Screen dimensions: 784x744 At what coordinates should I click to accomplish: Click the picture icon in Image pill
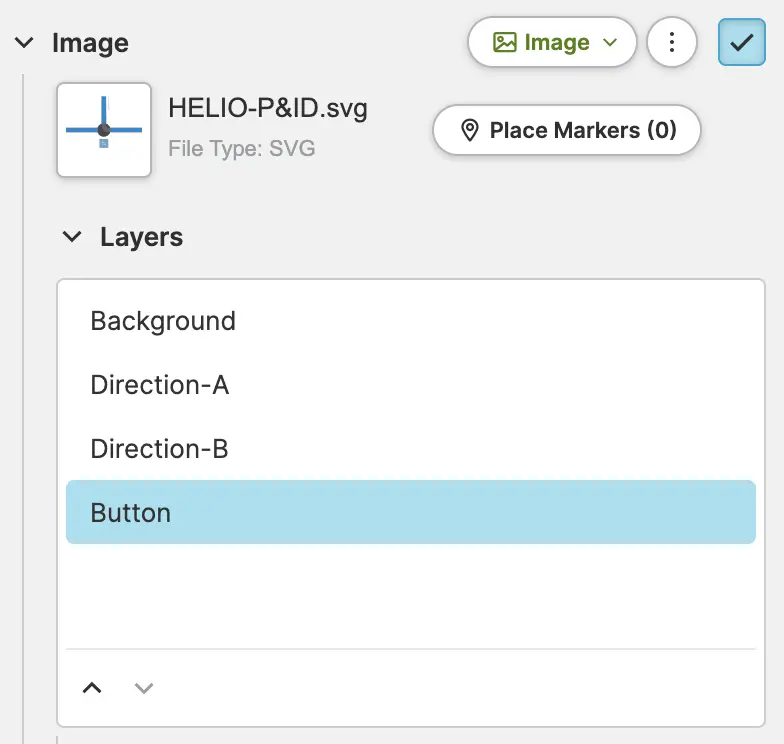505,43
